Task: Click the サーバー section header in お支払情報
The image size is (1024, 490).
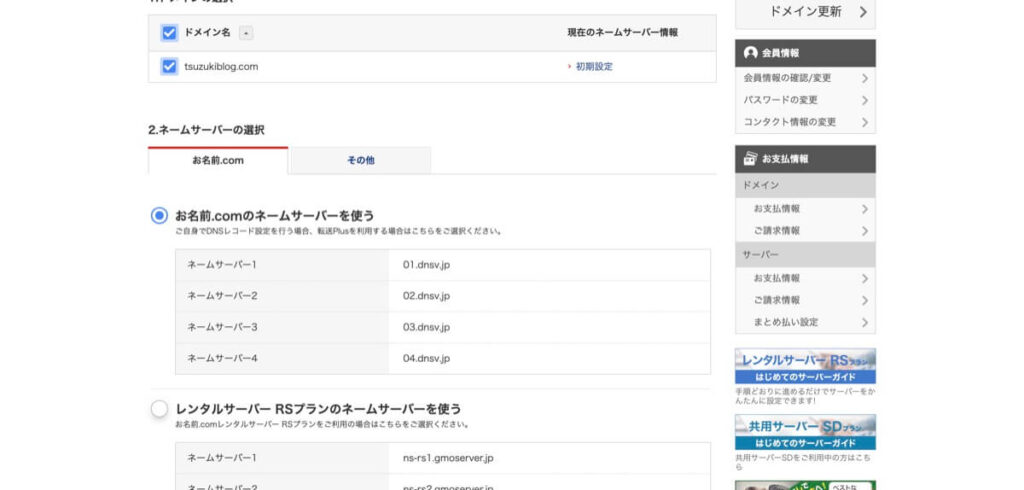Action: [x=805, y=254]
